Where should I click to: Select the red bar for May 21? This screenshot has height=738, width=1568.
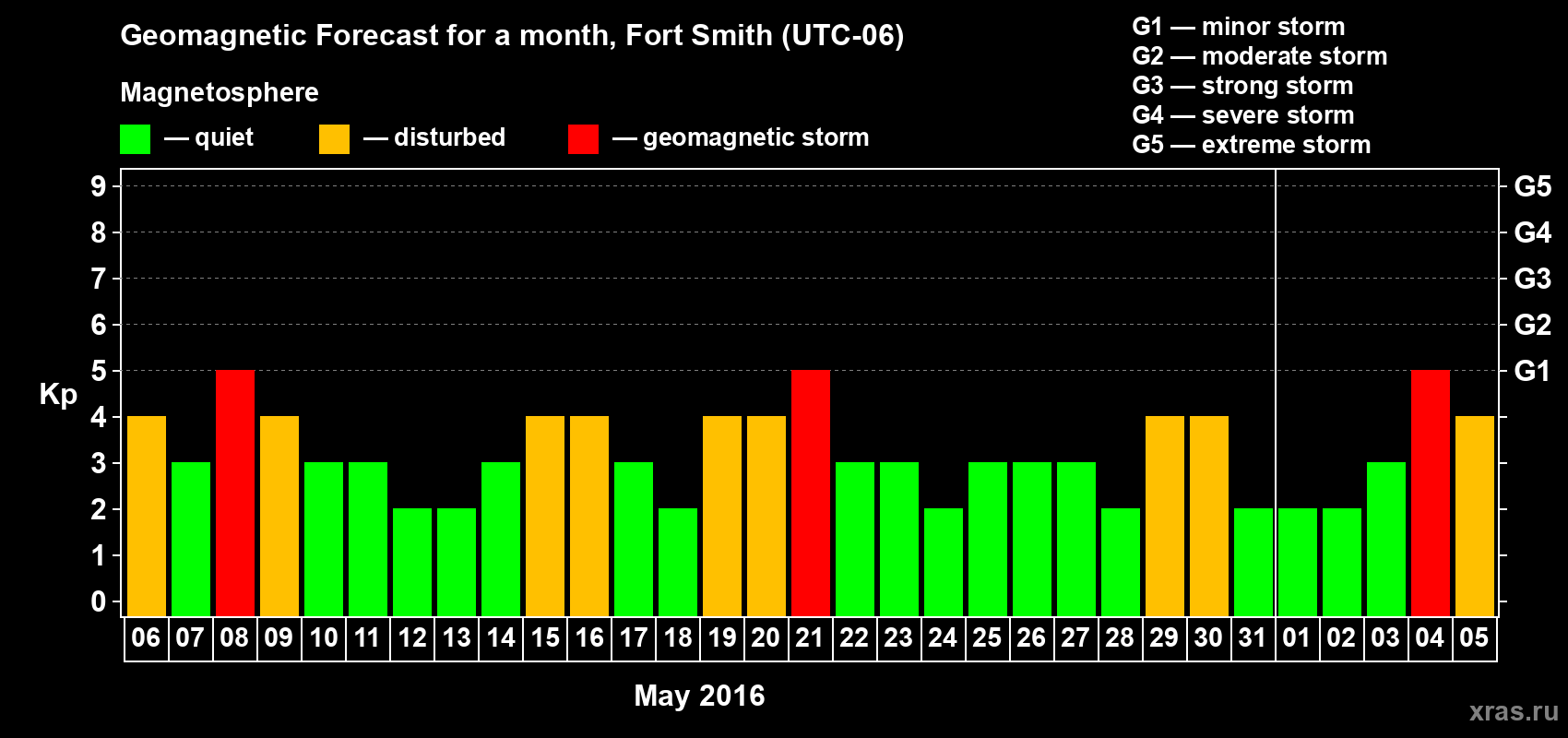pyautogui.click(x=811, y=494)
